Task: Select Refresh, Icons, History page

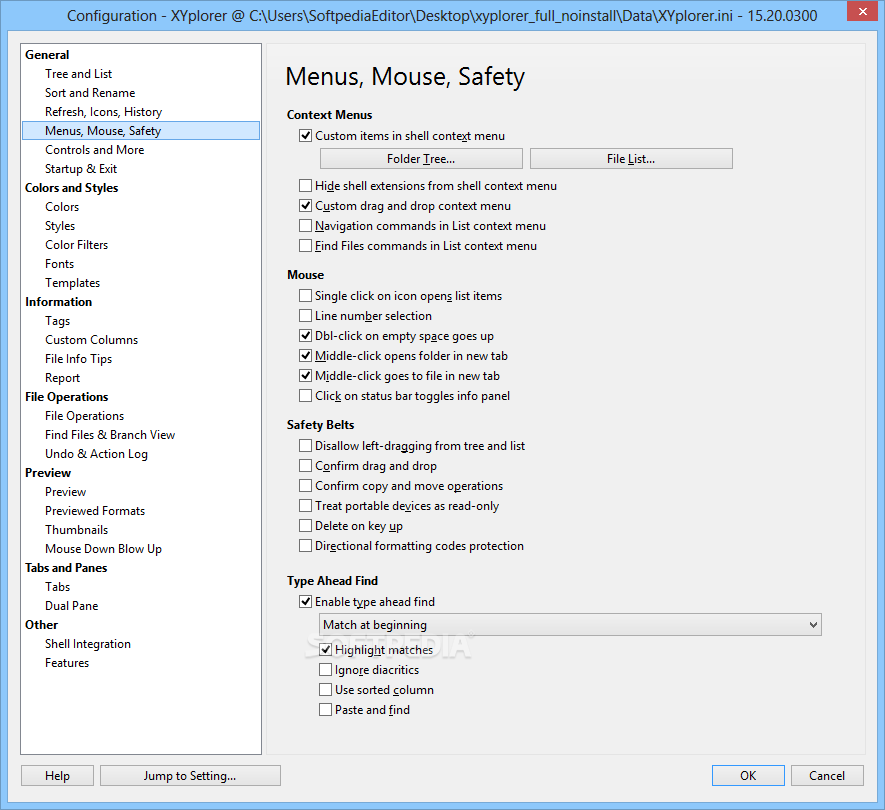Action: point(103,112)
